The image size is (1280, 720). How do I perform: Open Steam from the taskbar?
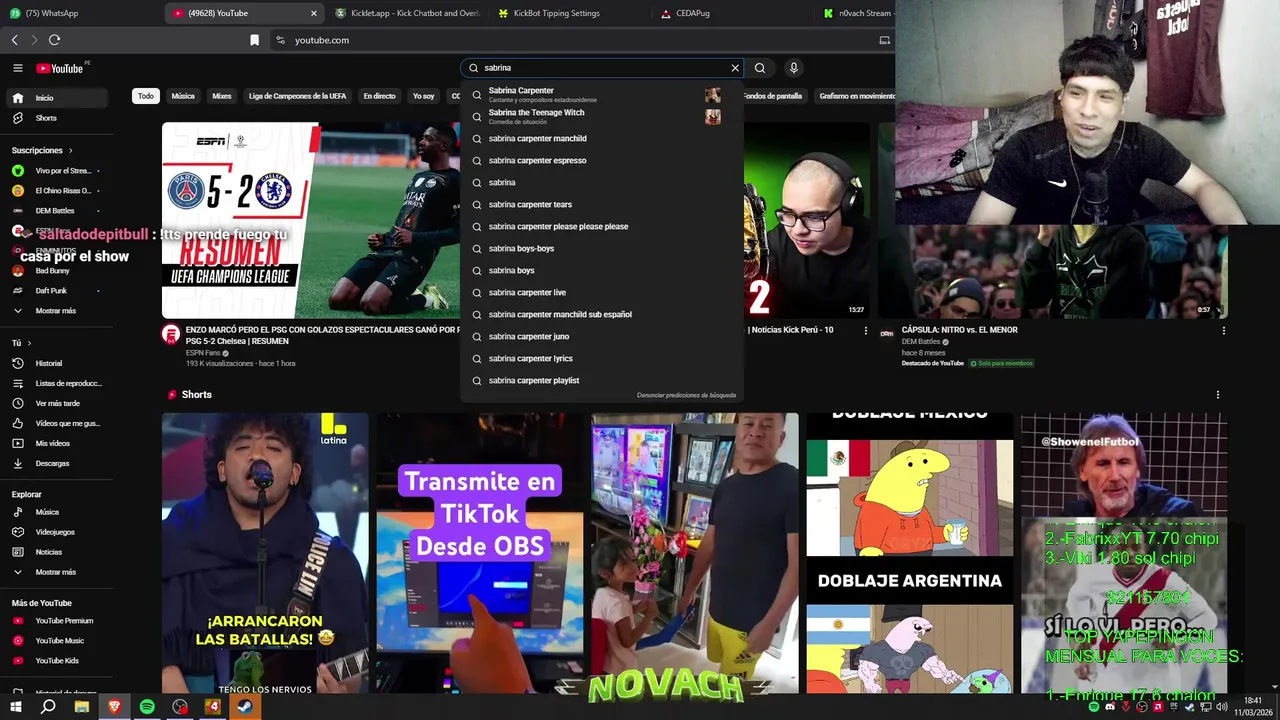coord(245,707)
